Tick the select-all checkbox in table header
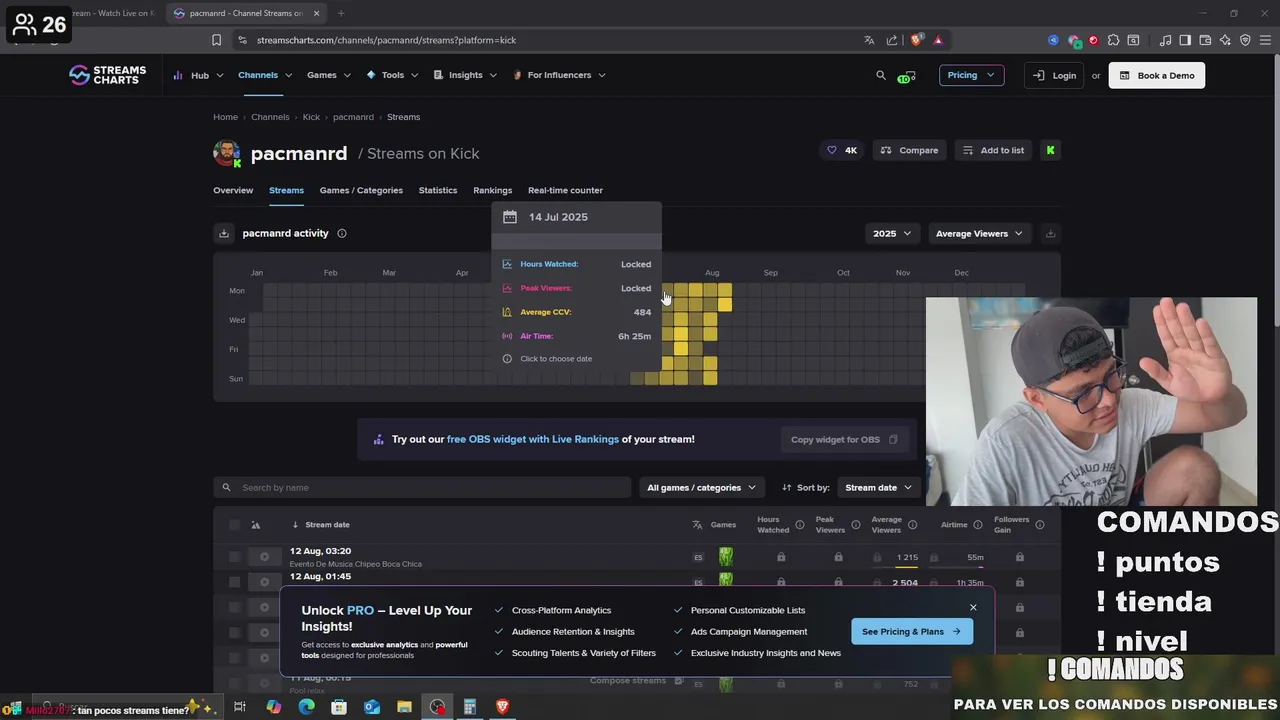1280x720 pixels. (x=235, y=525)
